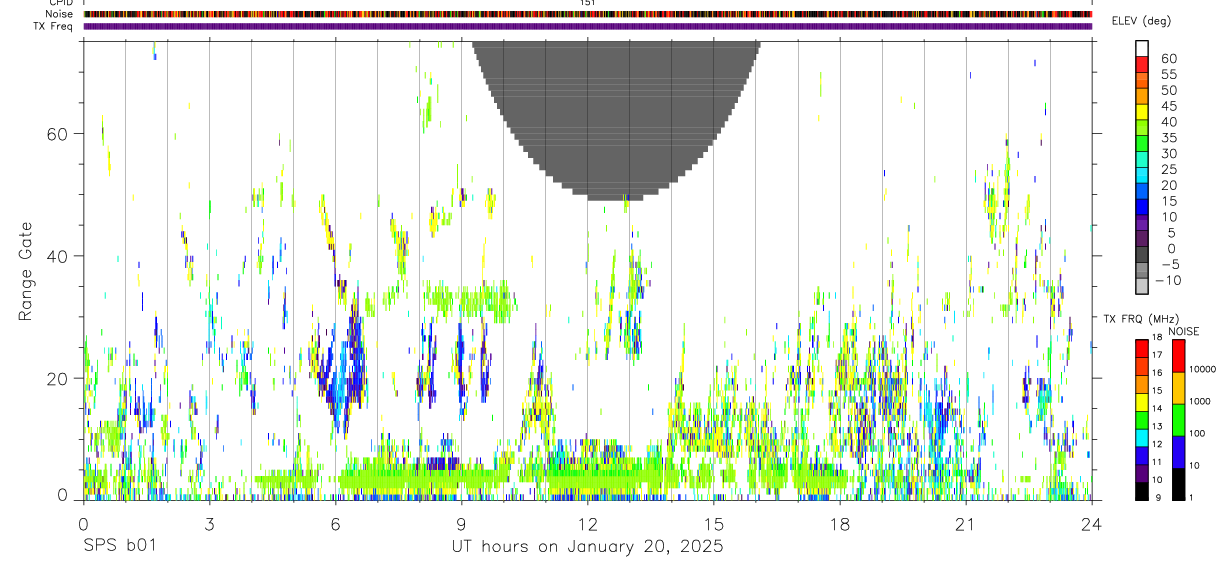This screenshot has height=567, width=1228.
Task: Pick the yellow swatch in the ELEV color bar
Action: click(x=1142, y=111)
